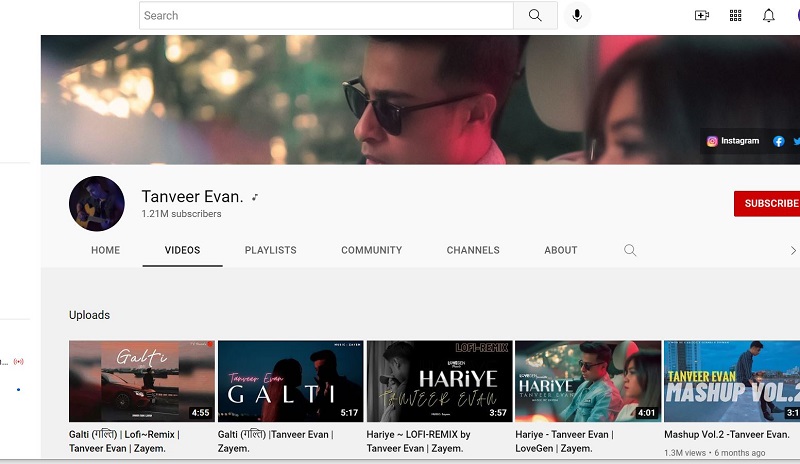This screenshot has width=800, height=464.
Task: Open the COMMUNITY tab
Action: 371,250
